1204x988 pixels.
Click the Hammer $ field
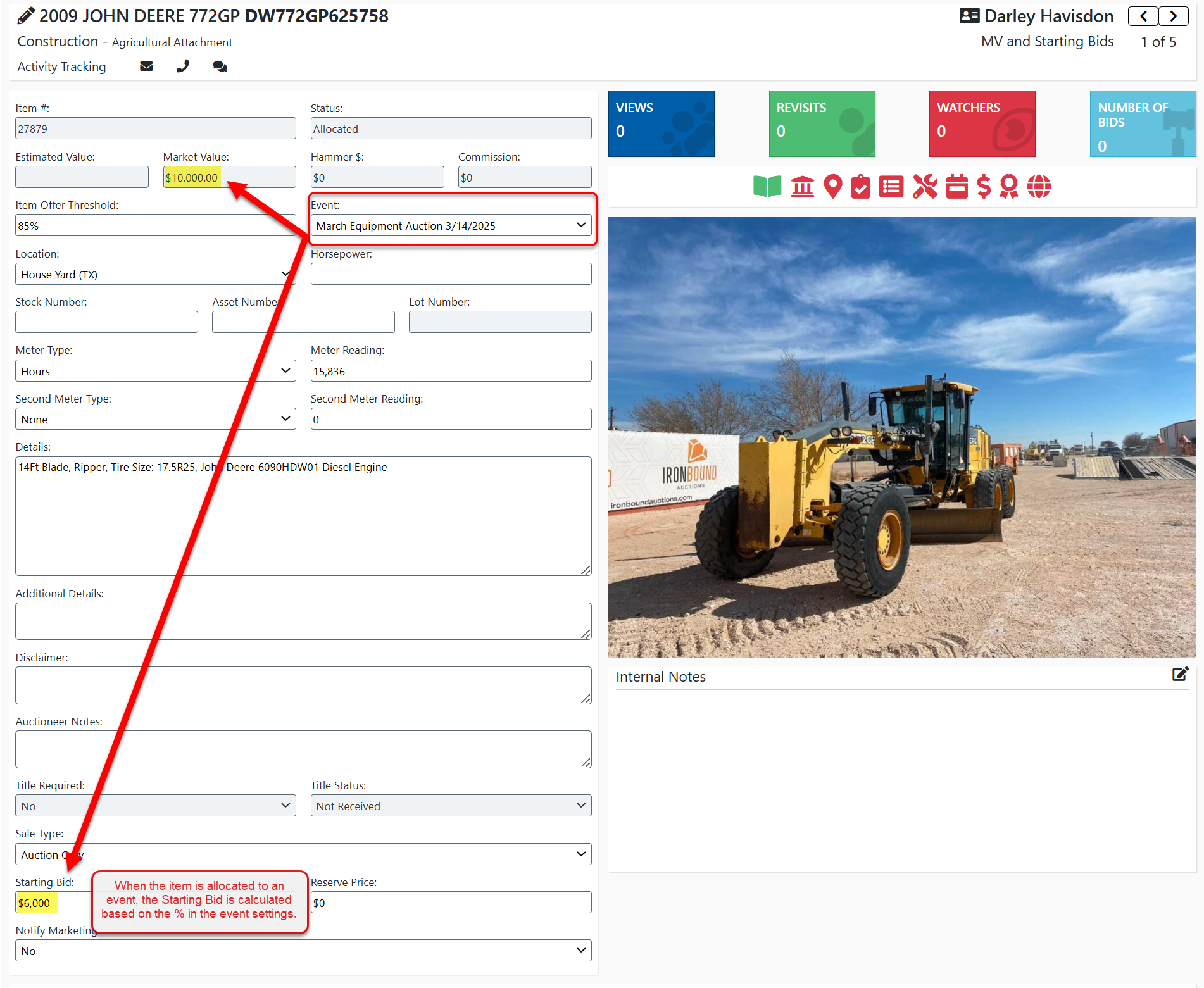click(x=377, y=177)
